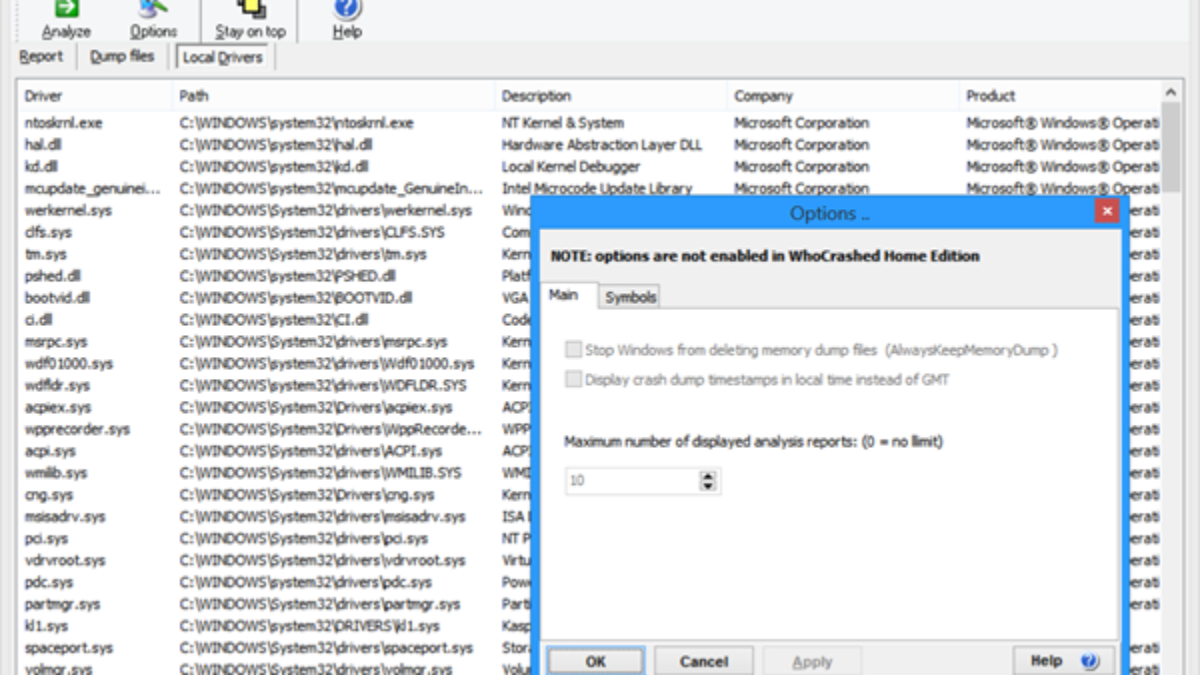Viewport: 1200px width, 675px height.
Task: Select the werkernel.sys driver row
Action: tap(275, 211)
